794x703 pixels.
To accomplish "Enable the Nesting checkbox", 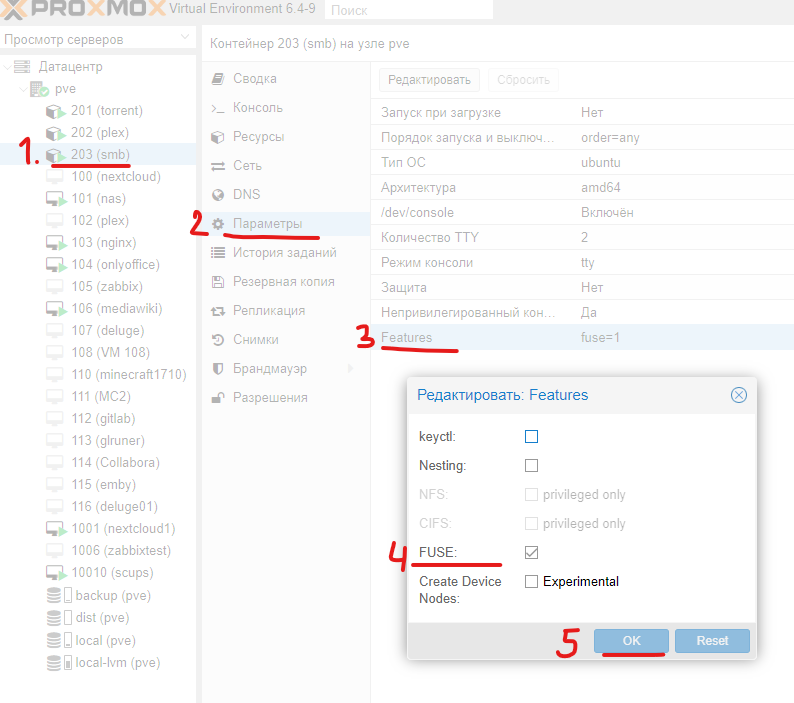I will 531,465.
